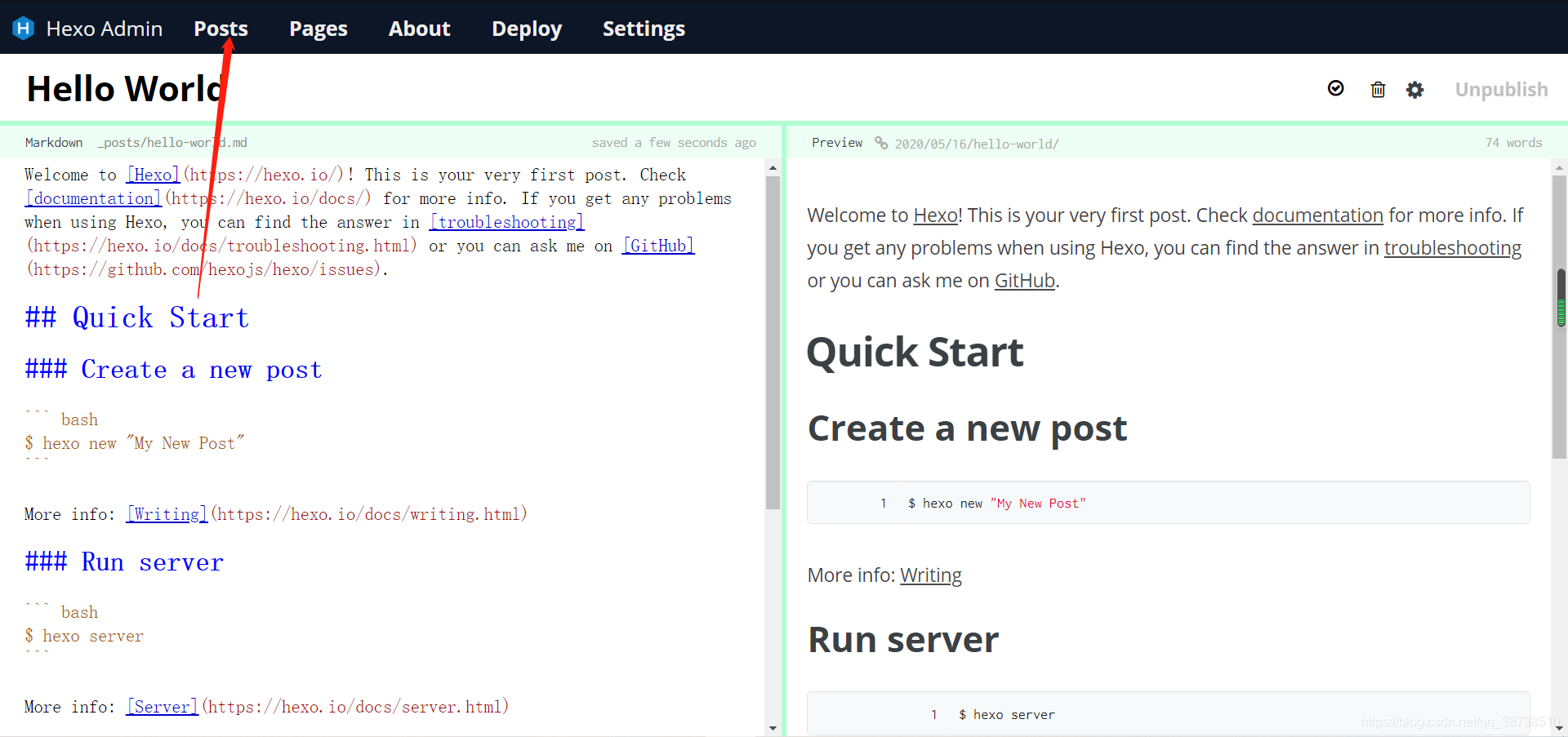This screenshot has width=1568, height=737.
Task: Click the '### Run server' markdown heading
Action: pyautogui.click(x=124, y=562)
